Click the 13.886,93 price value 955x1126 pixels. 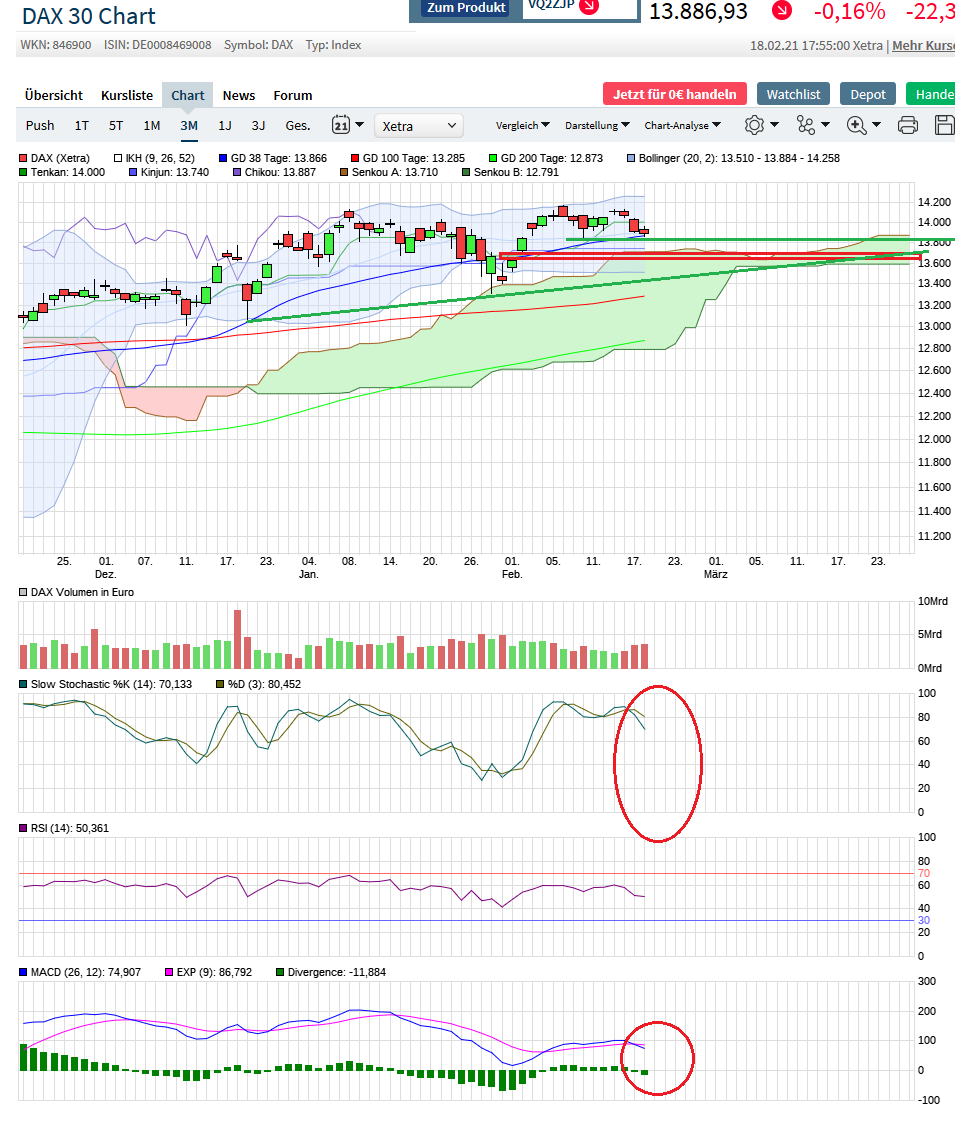click(699, 11)
